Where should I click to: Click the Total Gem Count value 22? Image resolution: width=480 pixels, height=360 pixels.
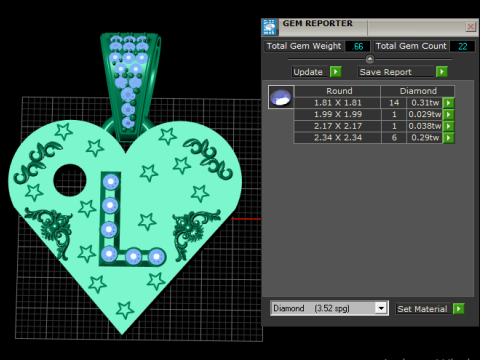[462, 46]
